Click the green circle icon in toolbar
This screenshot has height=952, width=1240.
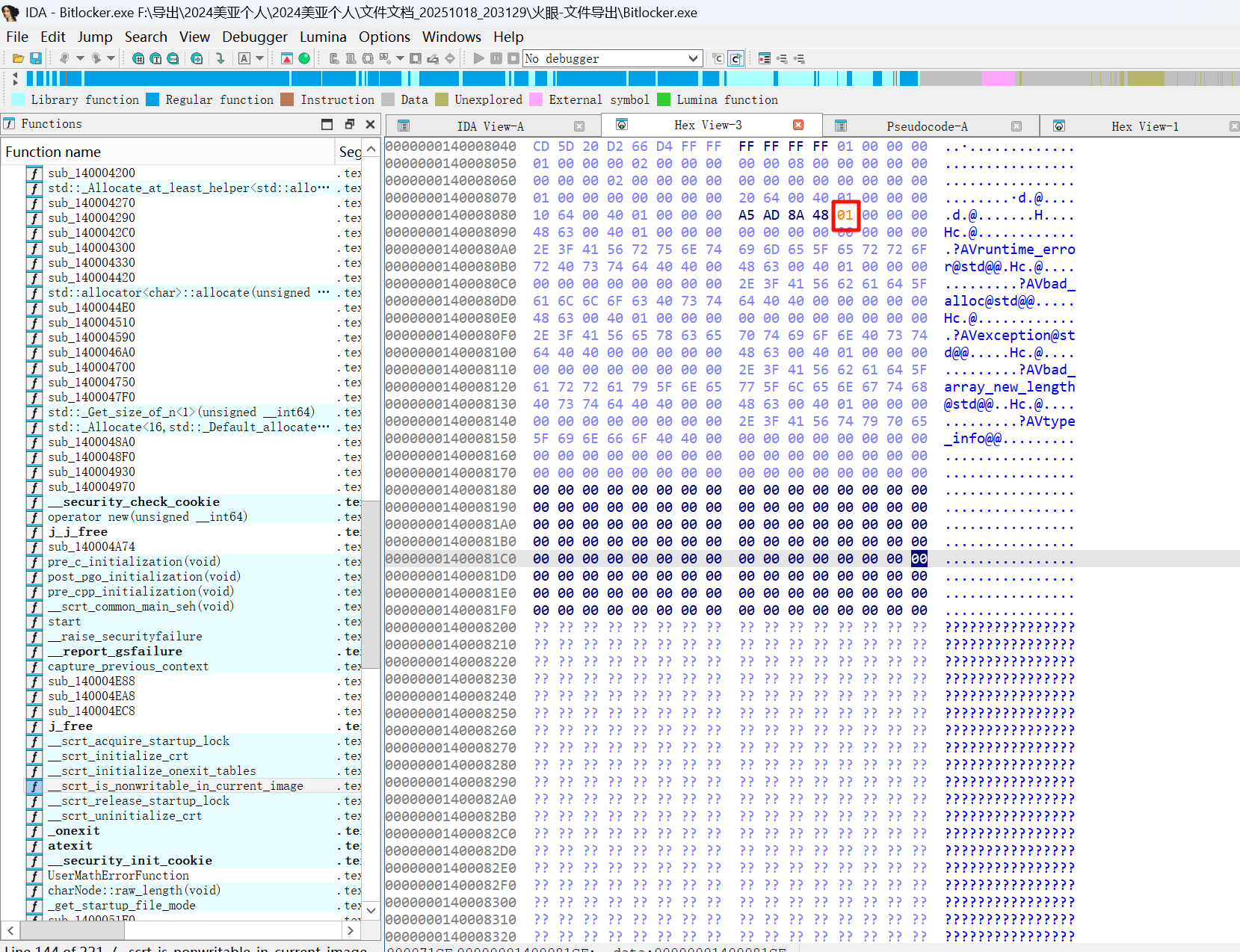click(304, 58)
